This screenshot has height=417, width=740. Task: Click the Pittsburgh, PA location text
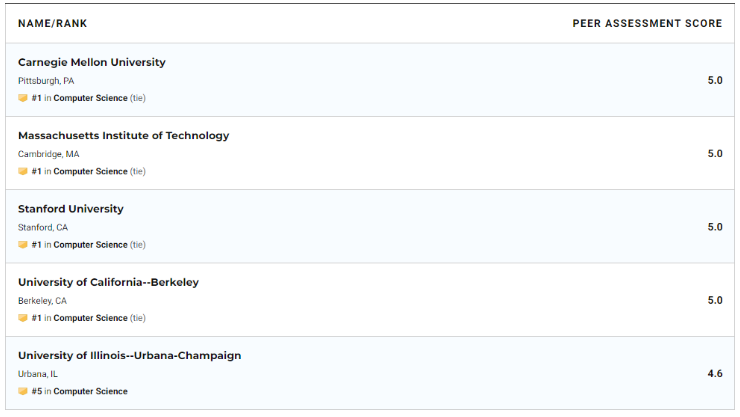46,81
